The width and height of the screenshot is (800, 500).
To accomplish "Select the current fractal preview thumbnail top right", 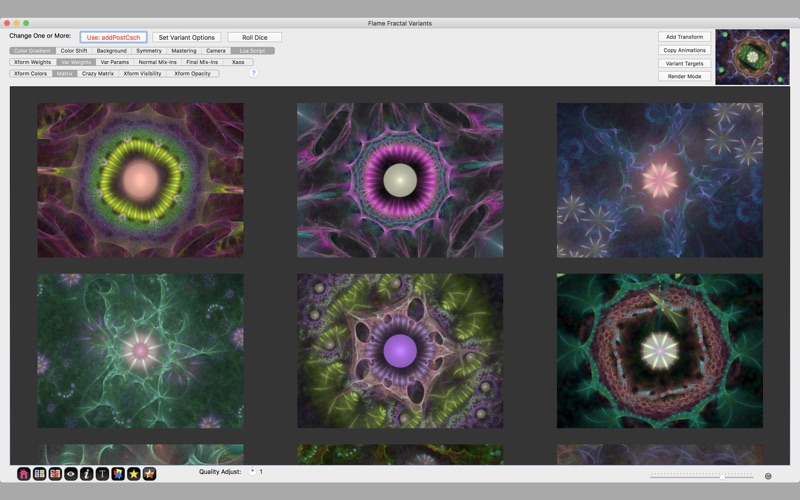I will (x=752, y=57).
